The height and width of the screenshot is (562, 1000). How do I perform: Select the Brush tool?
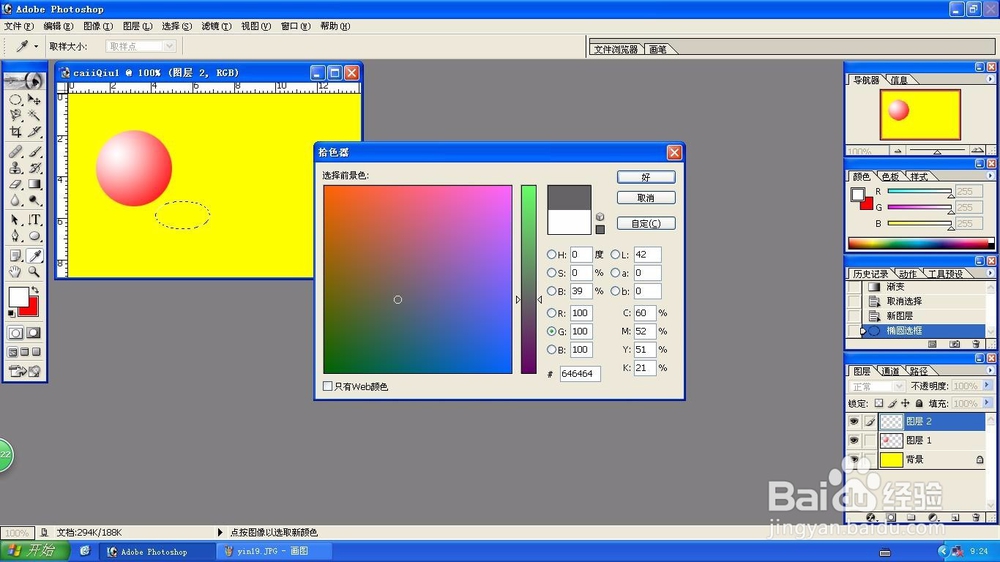point(34,152)
